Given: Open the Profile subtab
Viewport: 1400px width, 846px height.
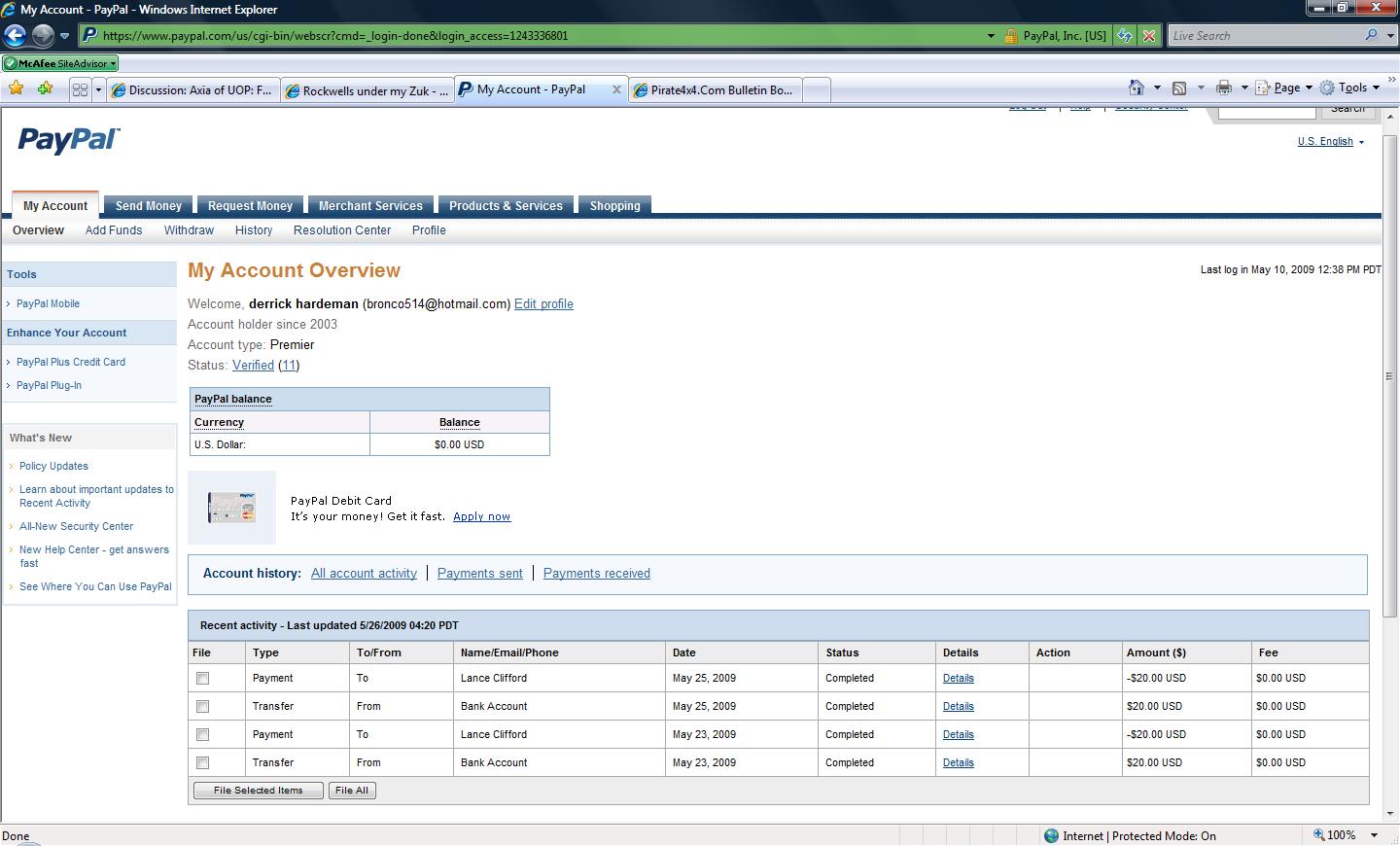Looking at the screenshot, I should (x=429, y=230).
